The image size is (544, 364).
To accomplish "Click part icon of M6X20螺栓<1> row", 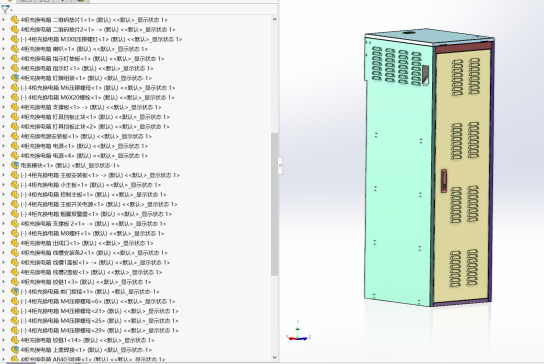I will click(15, 98).
